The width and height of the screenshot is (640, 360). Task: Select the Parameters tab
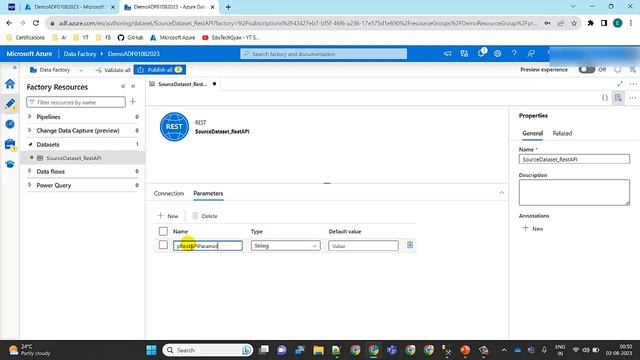tap(208, 193)
